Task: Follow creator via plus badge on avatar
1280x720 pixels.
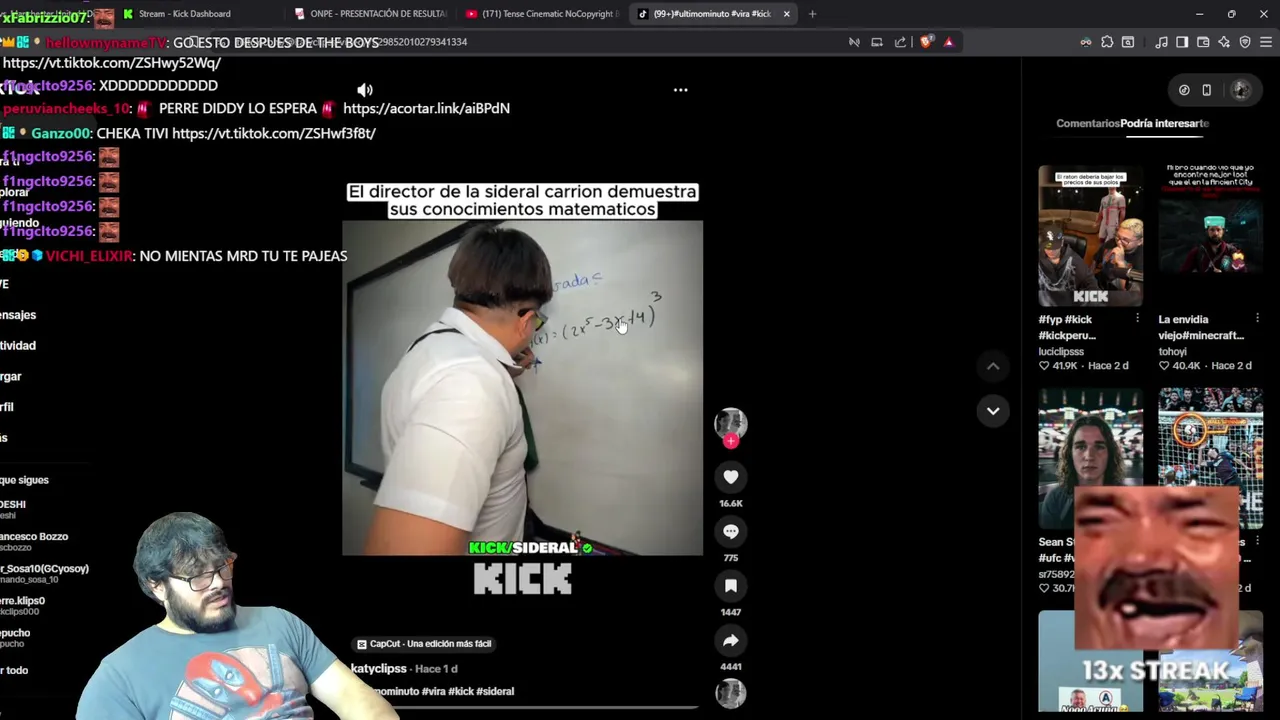Action: 731,442
